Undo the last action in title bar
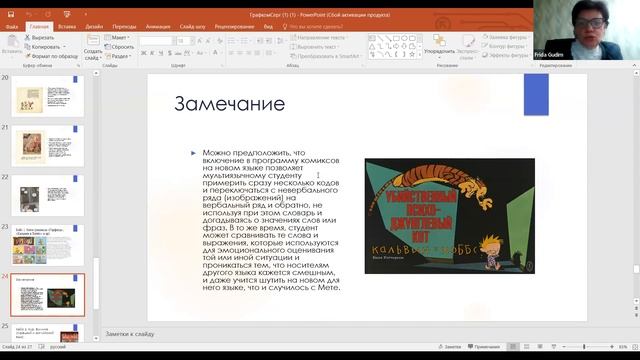 click(29, 14)
